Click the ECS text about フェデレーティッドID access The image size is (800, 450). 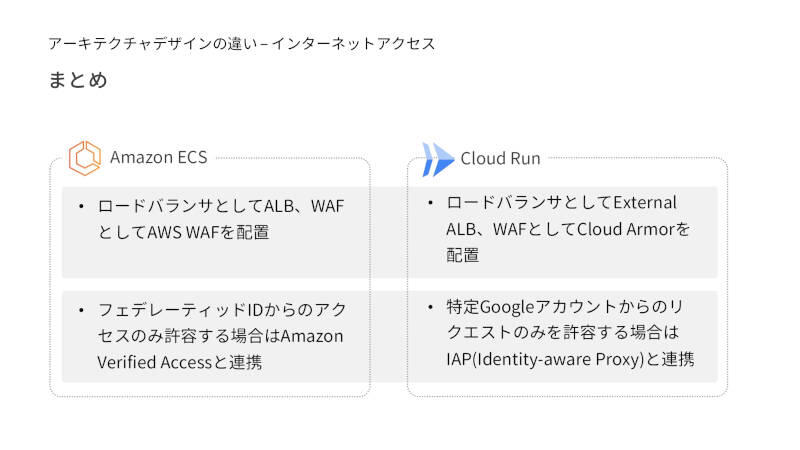click(x=220, y=335)
